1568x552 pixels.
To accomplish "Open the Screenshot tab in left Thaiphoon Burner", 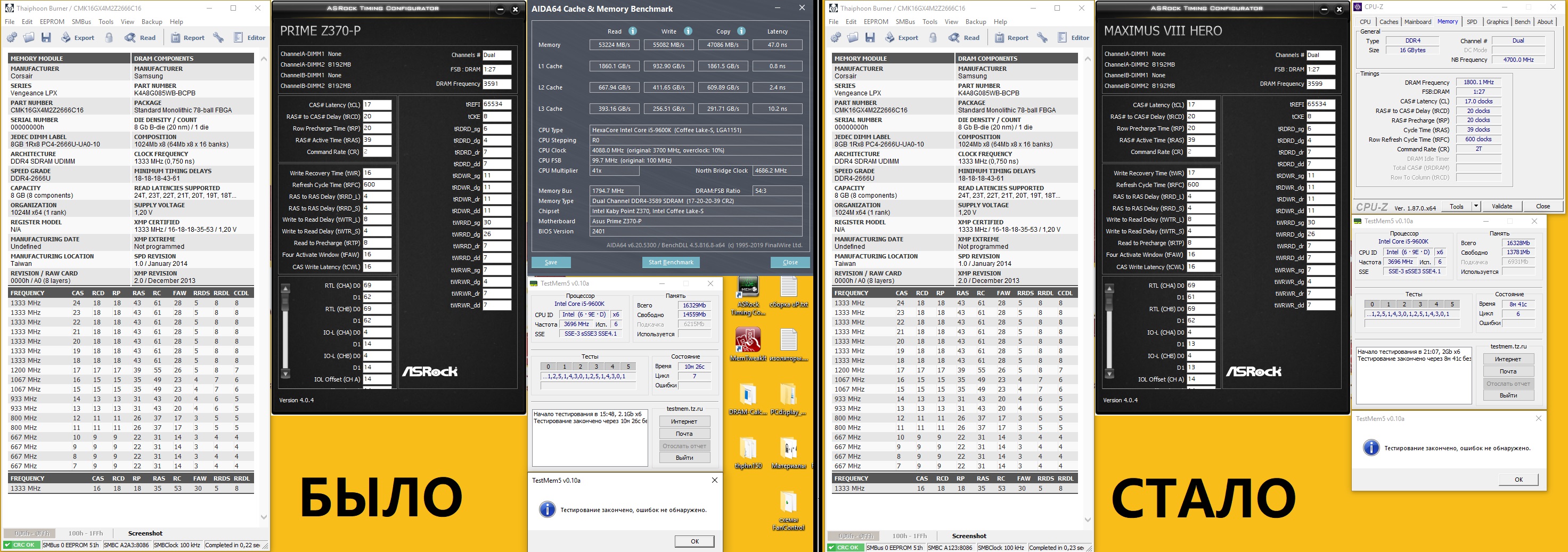I will [x=145, y=533].
